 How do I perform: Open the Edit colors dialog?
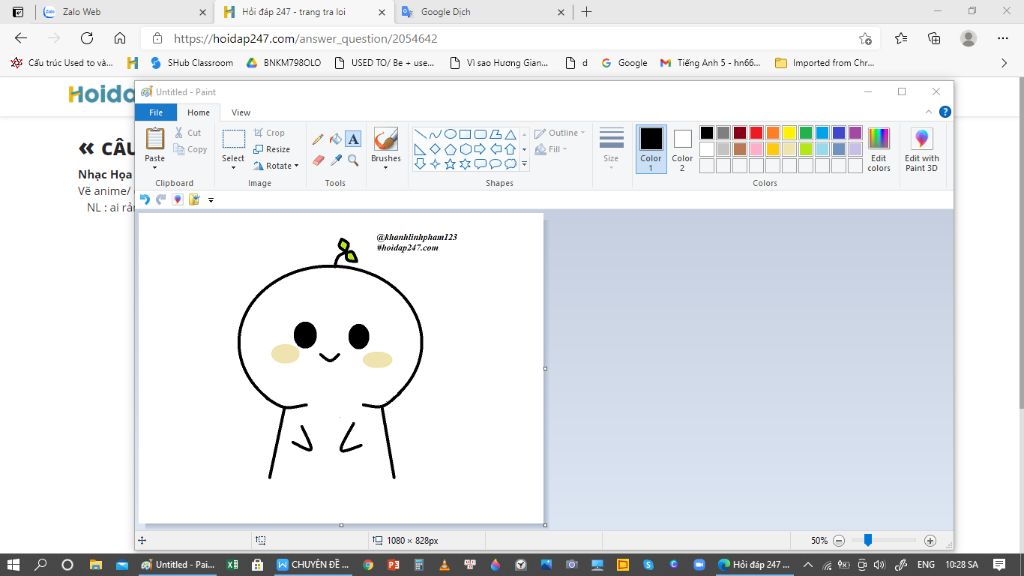(878, 150)
